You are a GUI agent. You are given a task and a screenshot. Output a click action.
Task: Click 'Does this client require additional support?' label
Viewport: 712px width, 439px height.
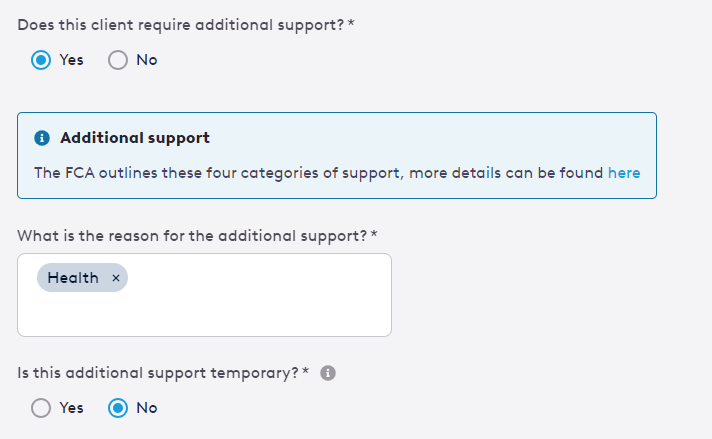pos(181,25)
